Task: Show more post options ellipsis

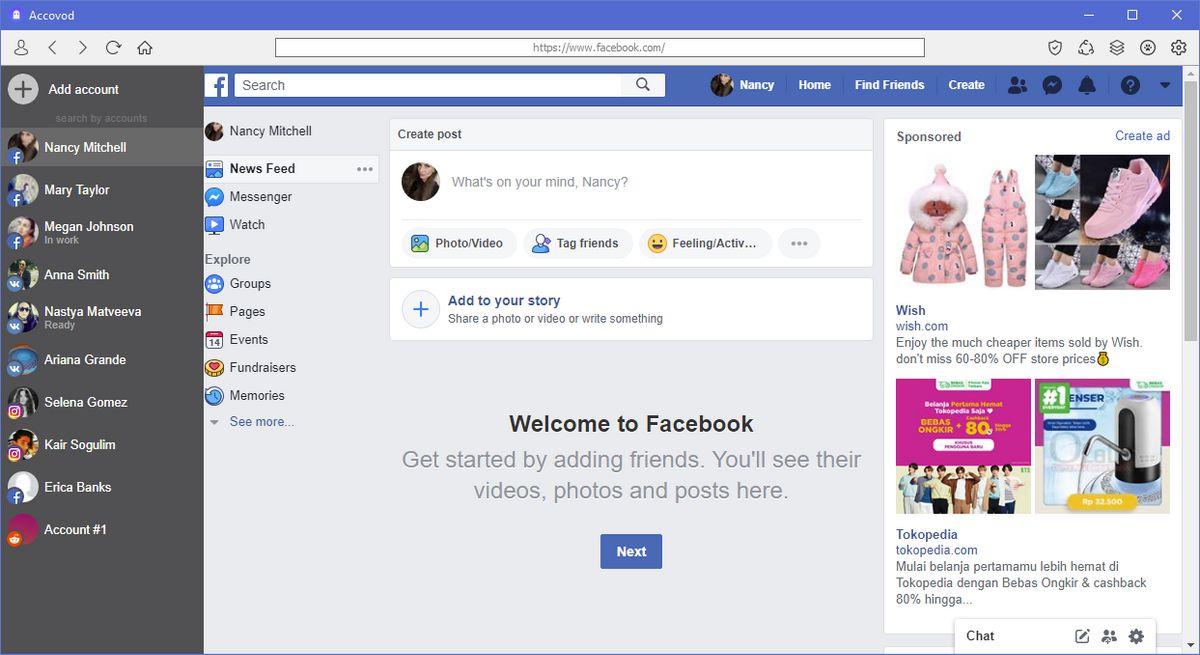Action: click(x=798, y=243)
